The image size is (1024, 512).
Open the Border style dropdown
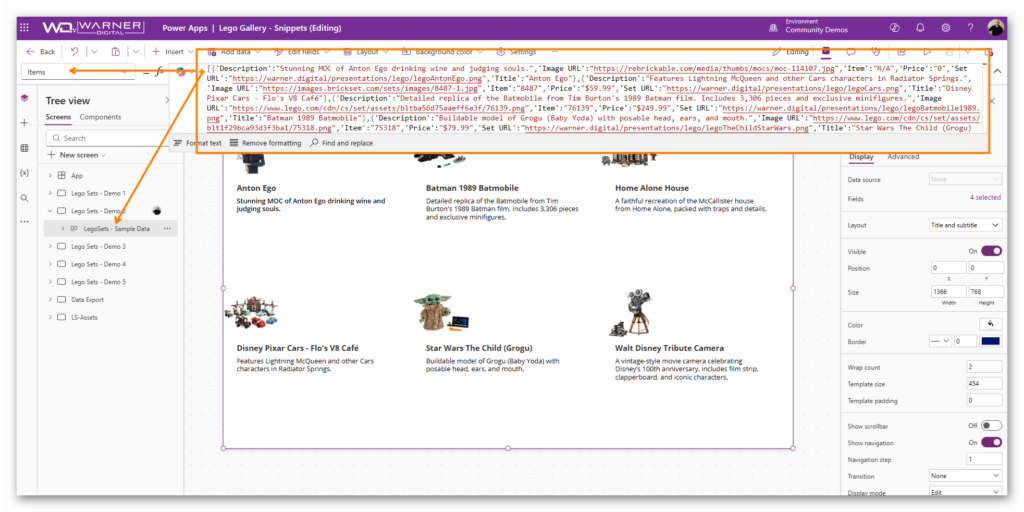pyautogui.click(x=940, y=341)
